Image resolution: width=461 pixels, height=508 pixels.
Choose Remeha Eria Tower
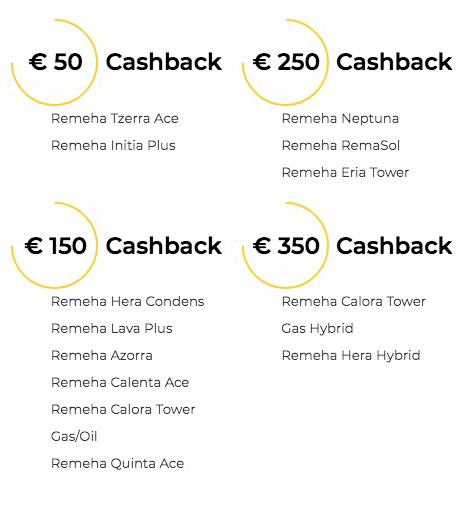(345, 173)
